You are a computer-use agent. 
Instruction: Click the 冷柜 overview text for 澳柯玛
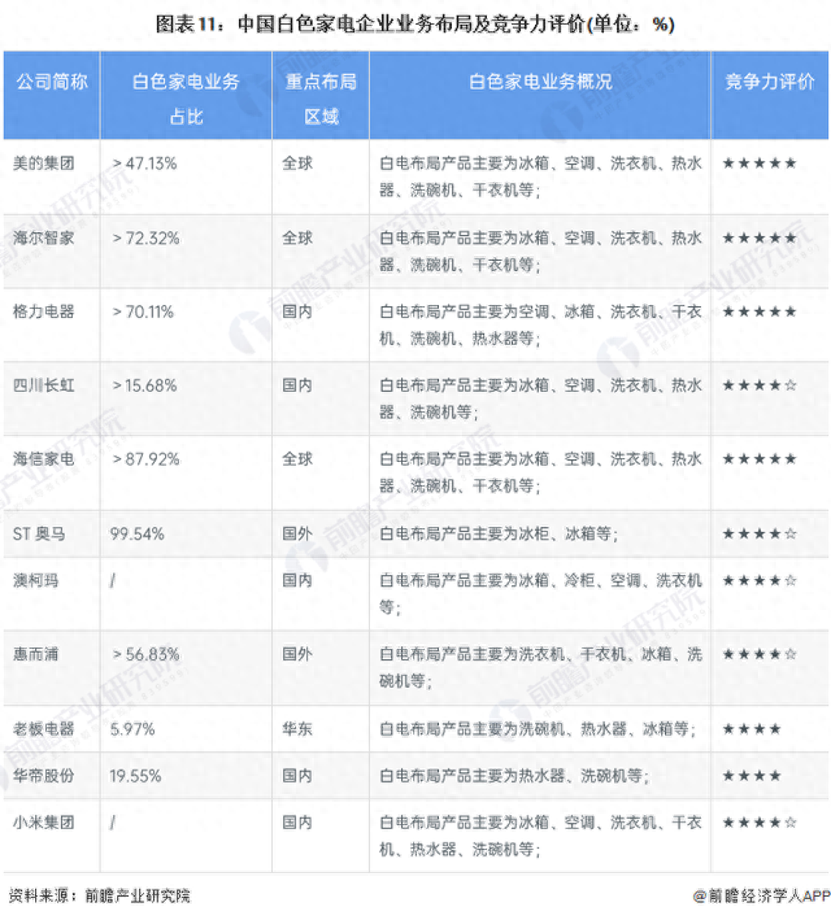(540, 594)
